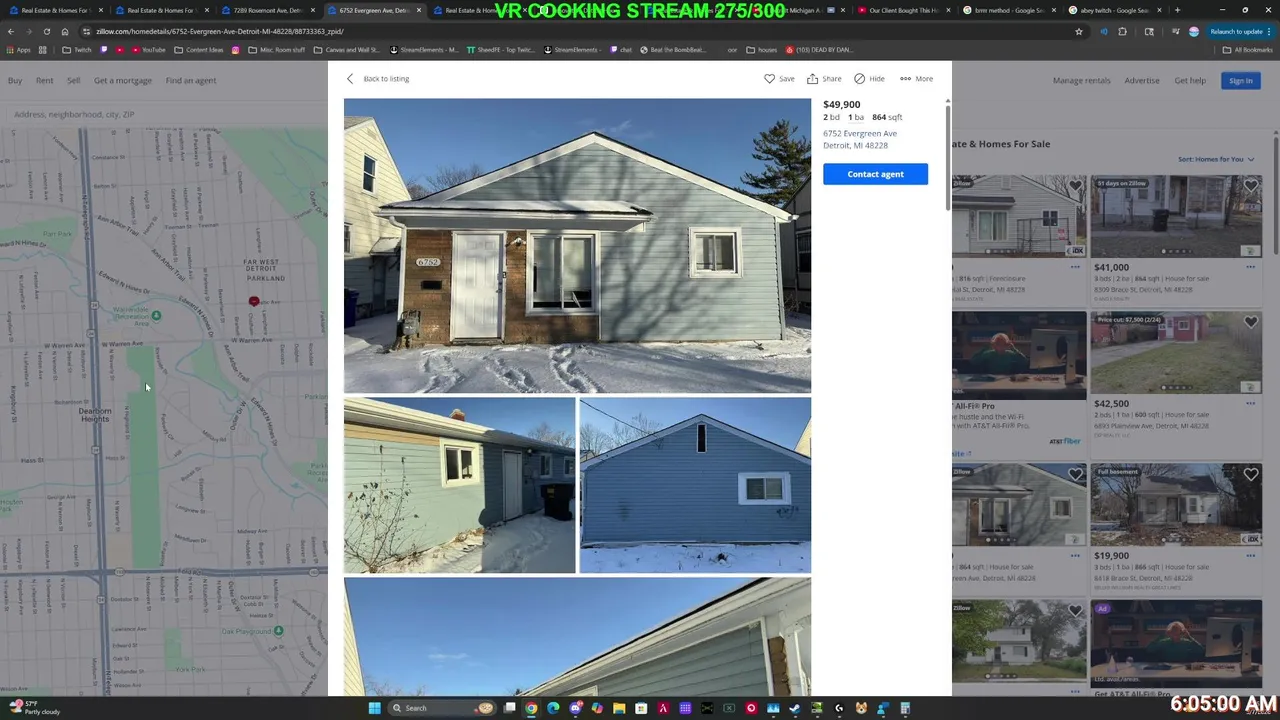This screenshot has width=1280, height=720.
Task: Switch to Our Client Bought This YouTube tab
Action: tap(902, 10)
